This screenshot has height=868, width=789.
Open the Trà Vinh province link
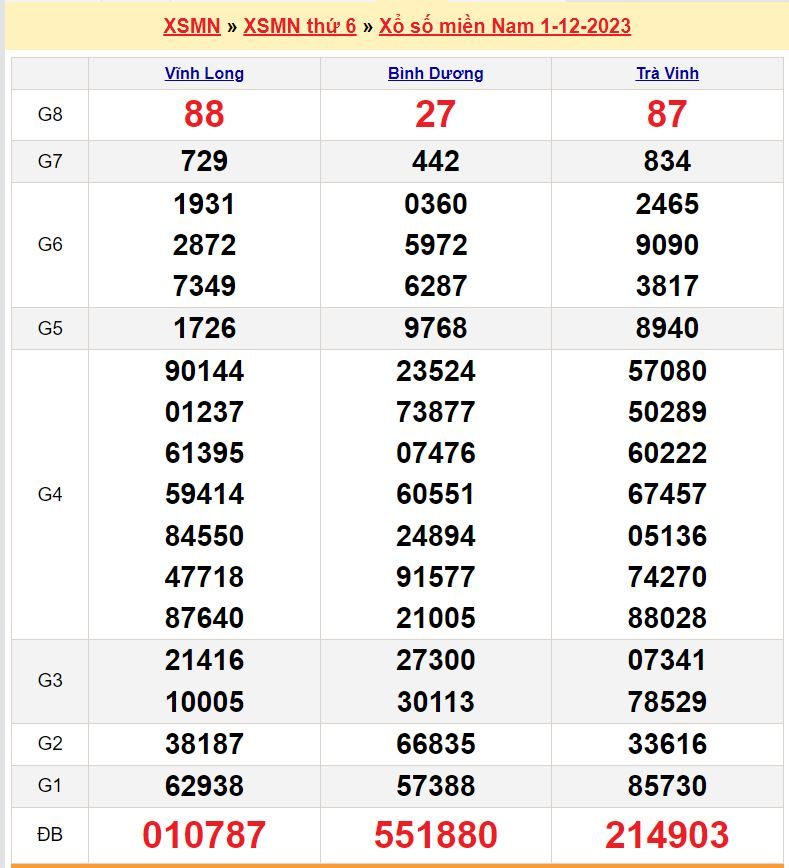667,73
